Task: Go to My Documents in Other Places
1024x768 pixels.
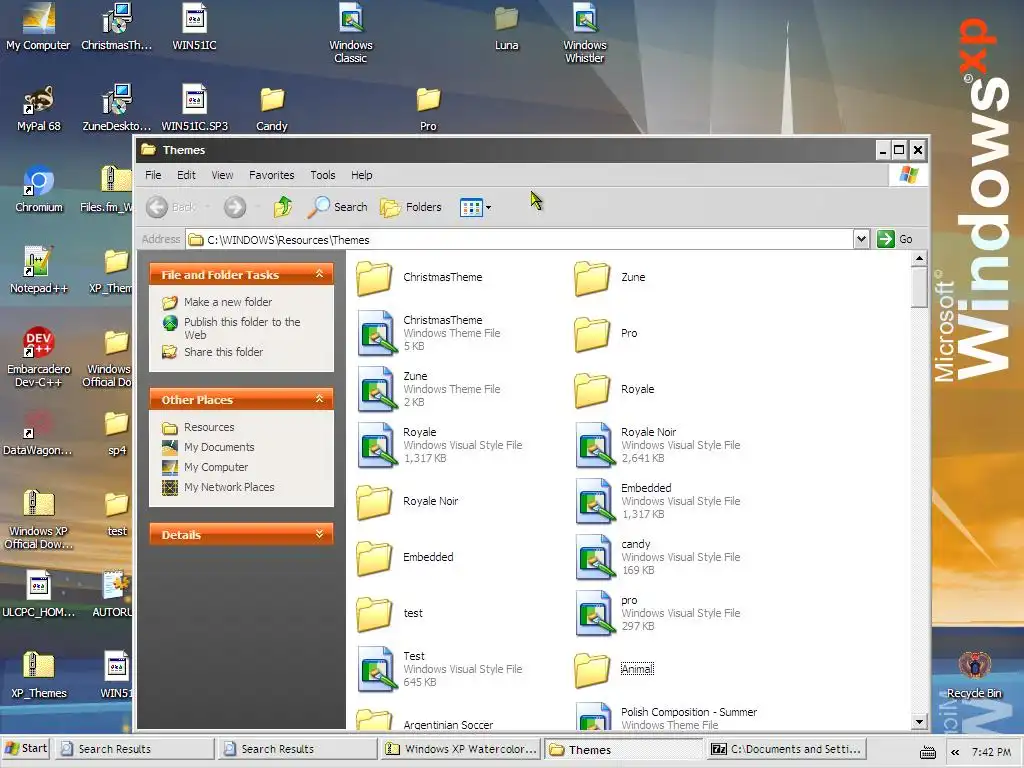Action: click(219, 447)
